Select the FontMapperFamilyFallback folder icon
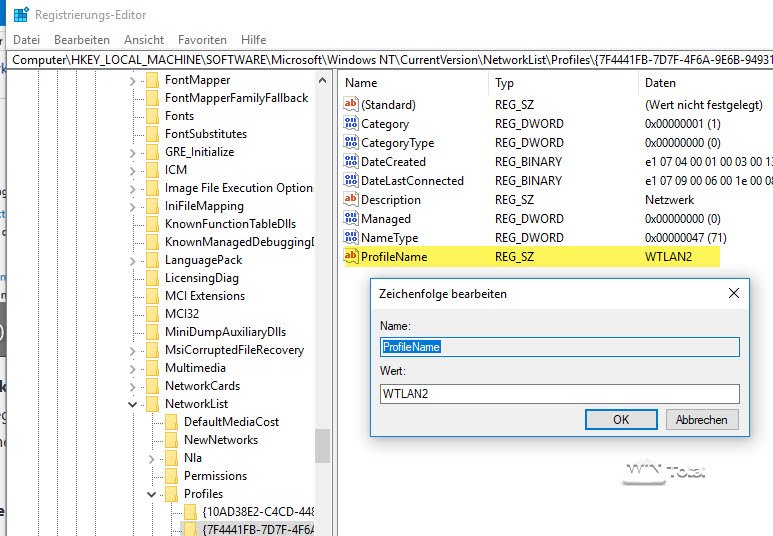Image resolution: width=773 pixels, height=536 pixels. pos(152,98)
